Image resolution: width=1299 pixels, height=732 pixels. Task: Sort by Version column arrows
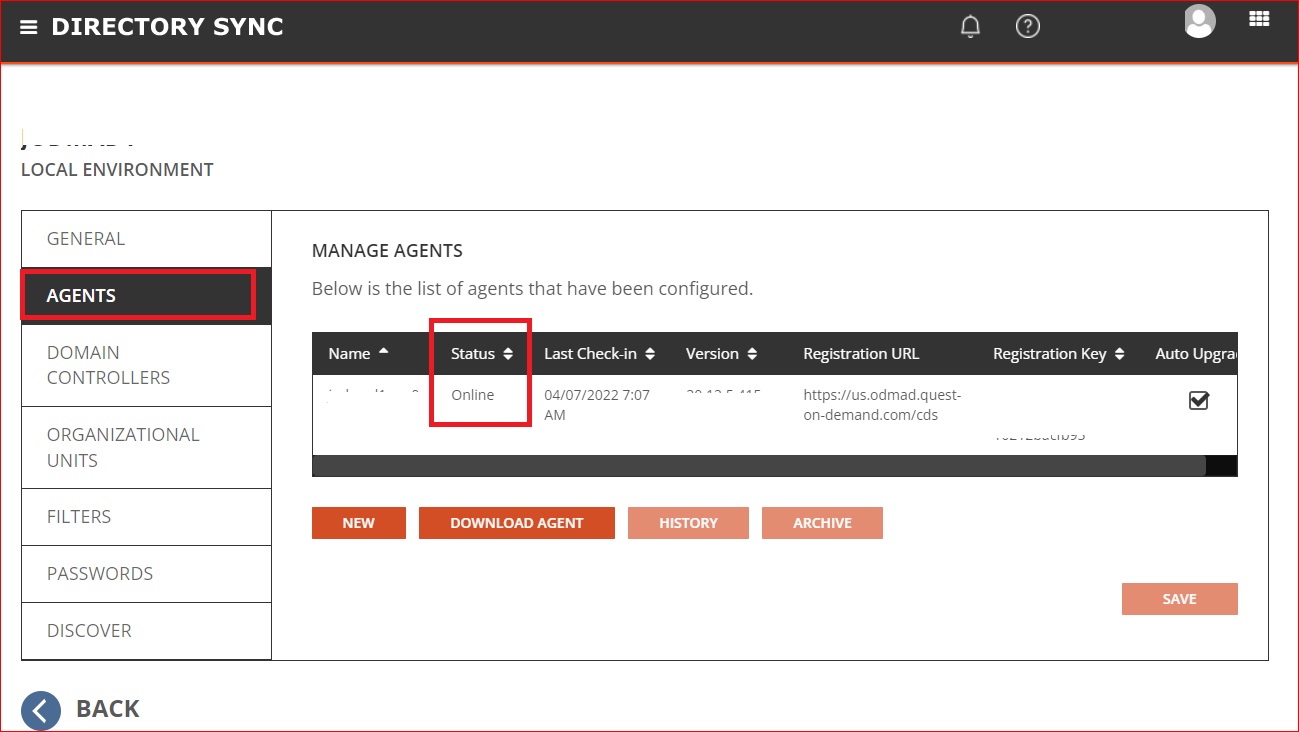point(752,354)
